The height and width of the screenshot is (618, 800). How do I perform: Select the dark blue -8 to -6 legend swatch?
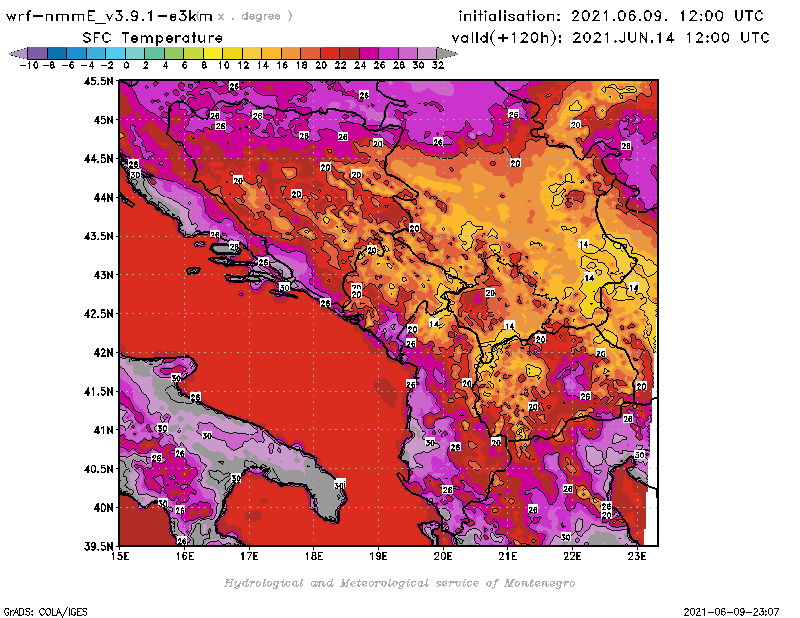[57, 53]
